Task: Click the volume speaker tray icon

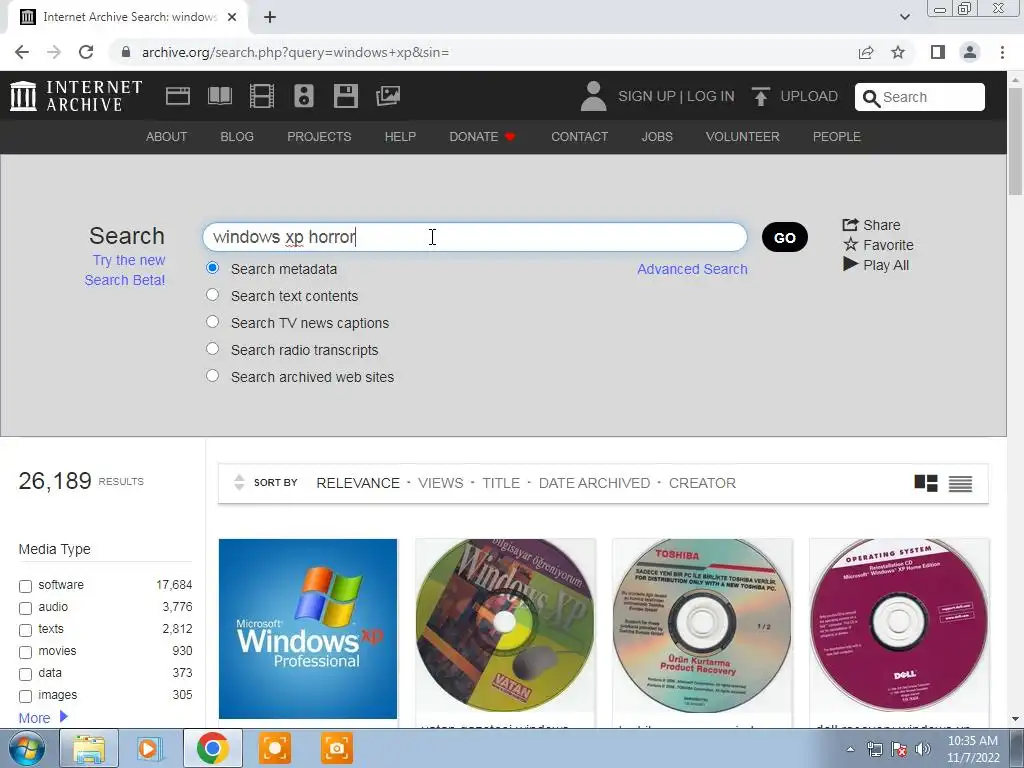Action: (923, 749)
